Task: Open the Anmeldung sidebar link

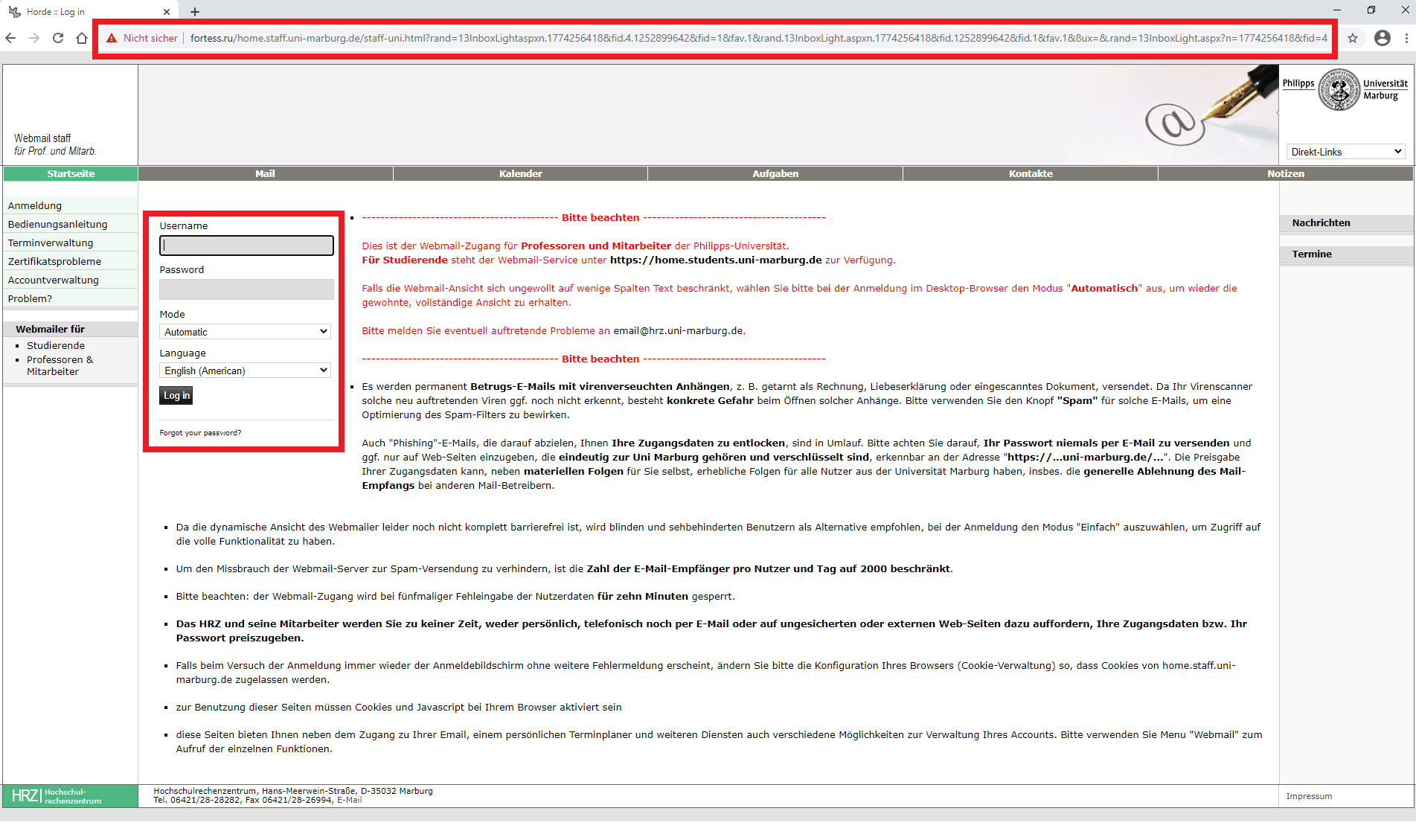Action: tap(35, 206)
